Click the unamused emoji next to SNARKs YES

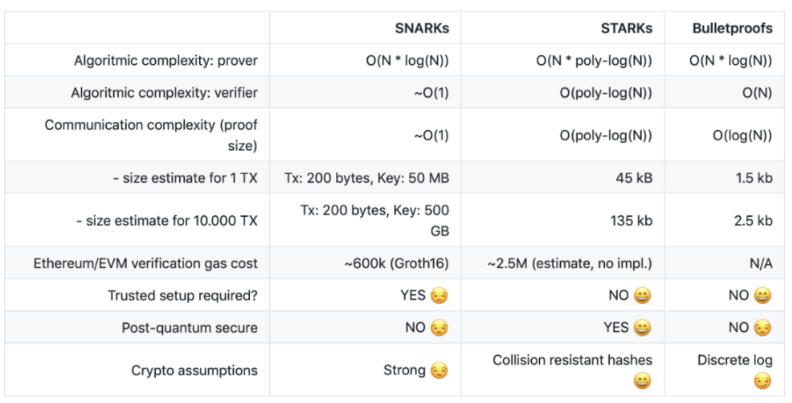[439, 295]
